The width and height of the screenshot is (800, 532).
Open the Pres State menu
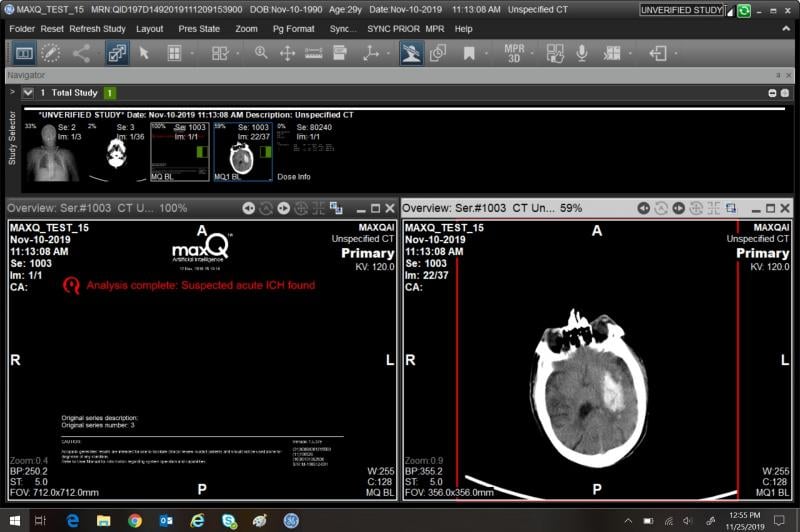click(x=199, y=29)
